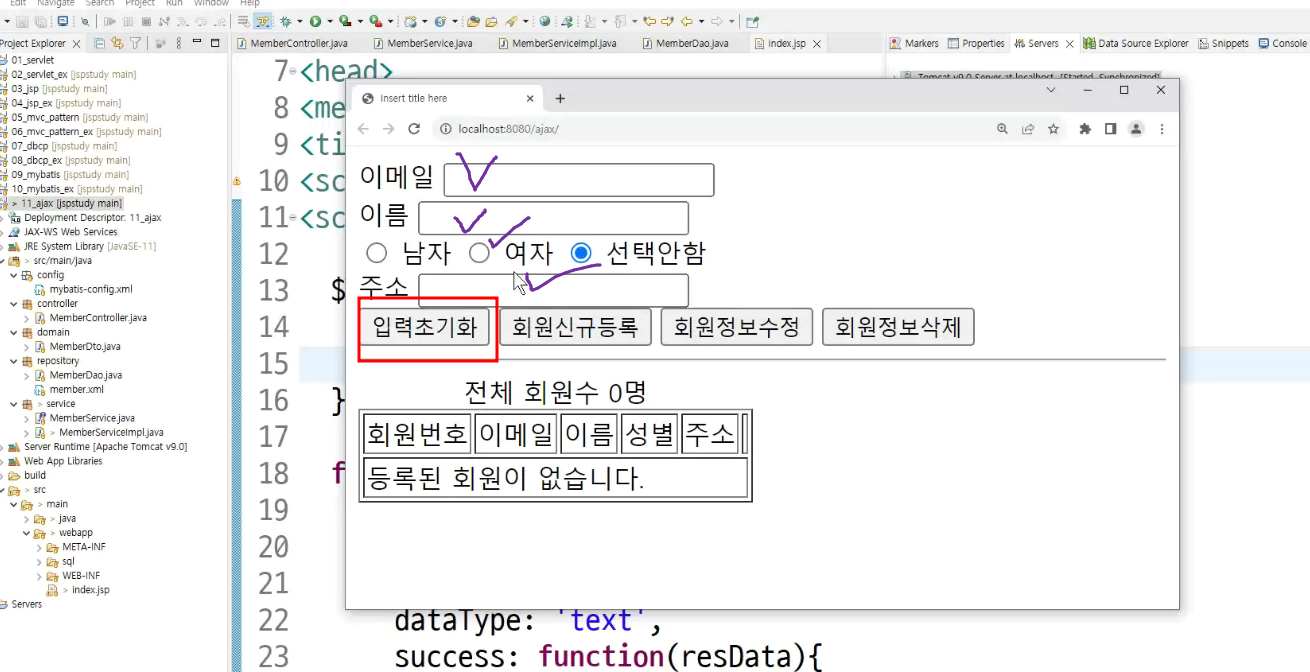Image resolution: width=1310 pixels, height=672 pixels.
Task: Click the Back navigation yellow arrow in Eclipse toolbar
Action: [x=687, y=21]
